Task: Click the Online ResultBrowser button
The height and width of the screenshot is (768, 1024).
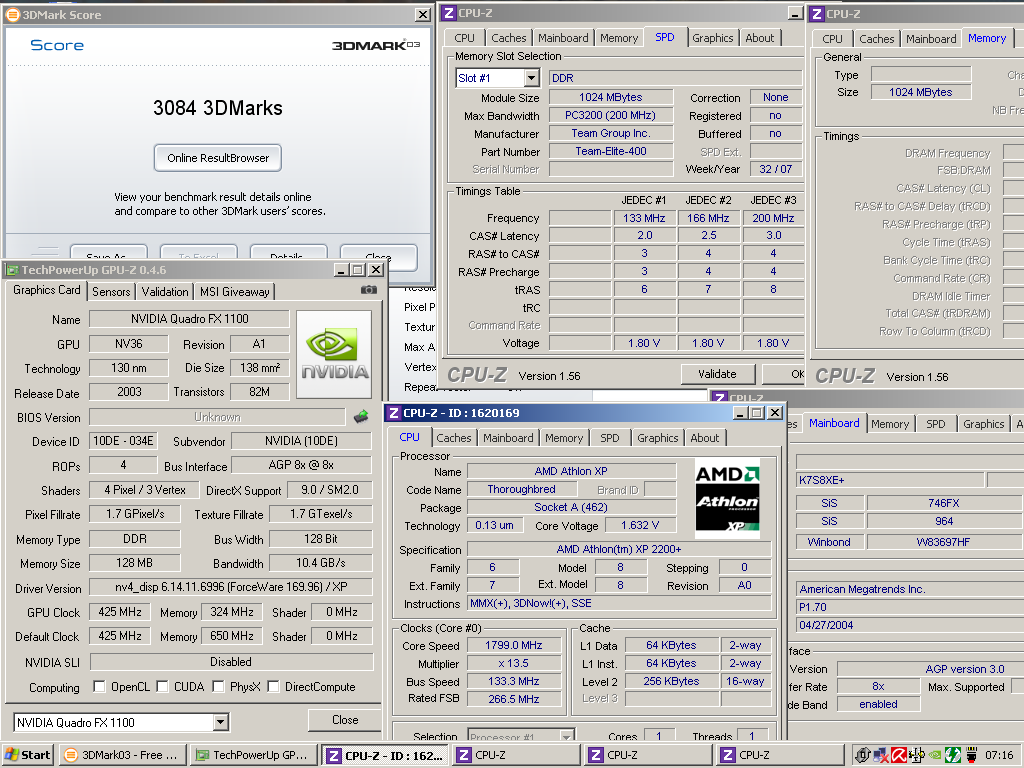Action: [217, 158]
